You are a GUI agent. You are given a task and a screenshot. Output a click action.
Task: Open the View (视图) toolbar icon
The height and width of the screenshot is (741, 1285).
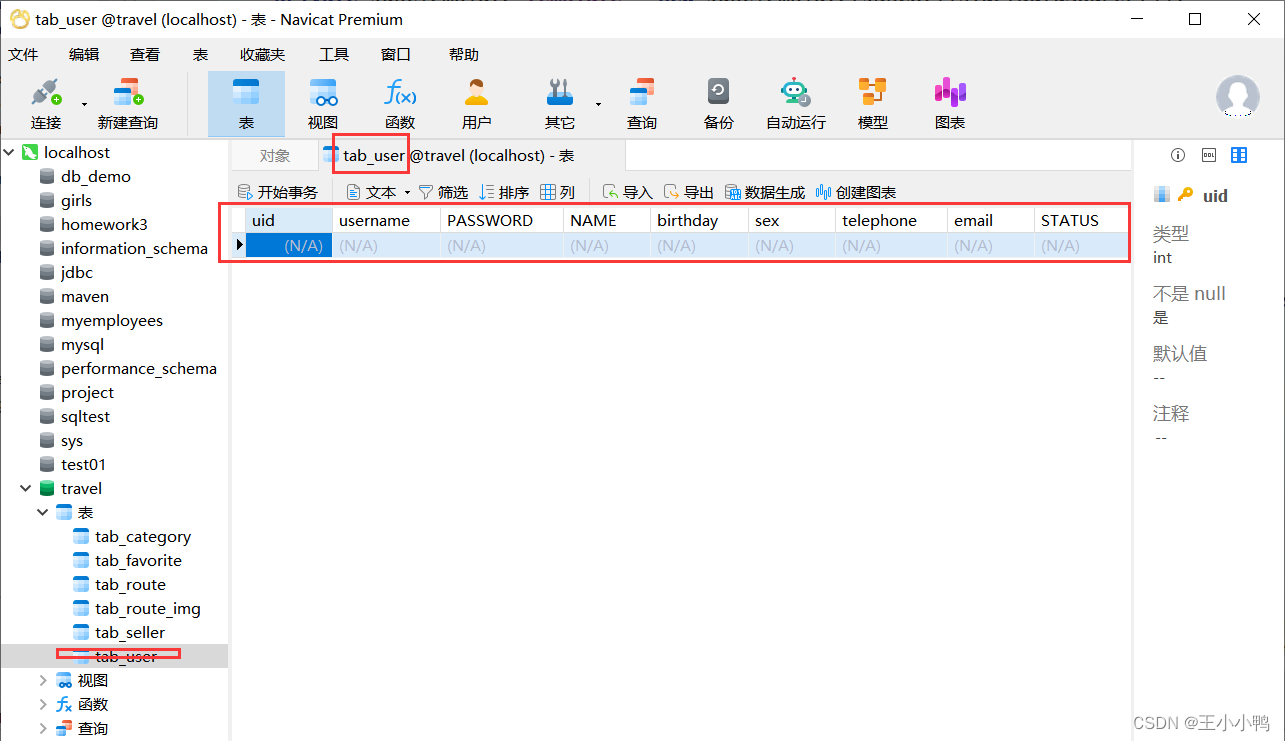[x=323, y=103]
